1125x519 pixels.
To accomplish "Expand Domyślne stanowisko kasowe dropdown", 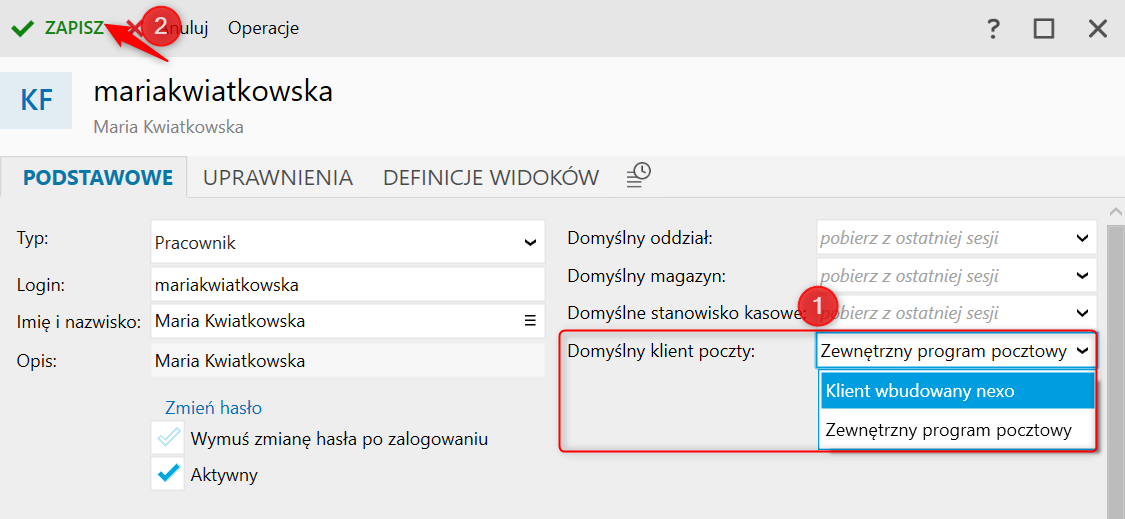I will pos(1082,313).
